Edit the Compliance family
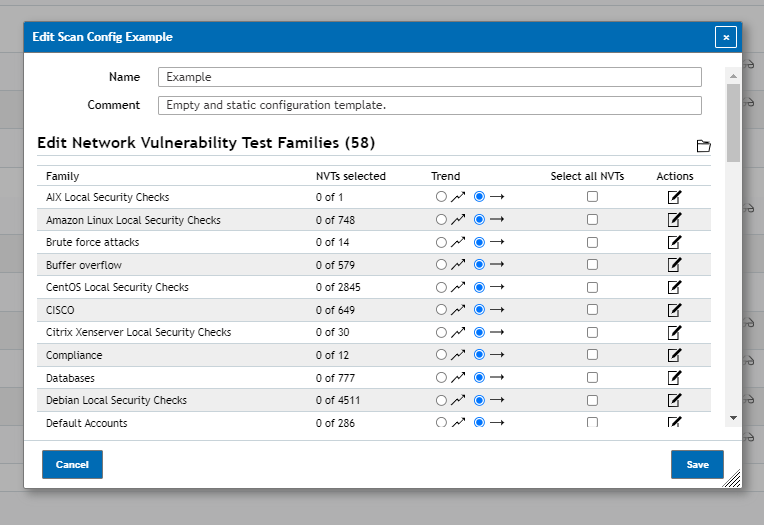The width and height of the screenshot is (764, 525). (674, 355)
